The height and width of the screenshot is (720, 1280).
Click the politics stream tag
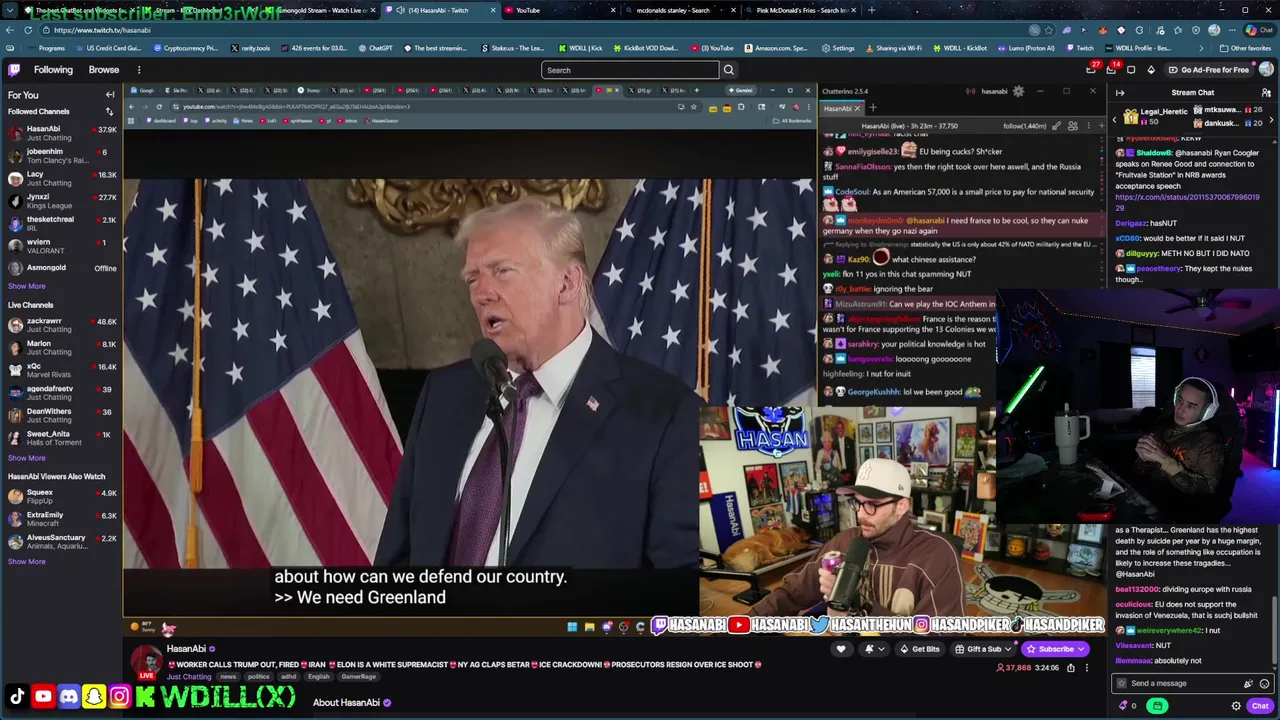pyautogui.click(x=258, y=677)
